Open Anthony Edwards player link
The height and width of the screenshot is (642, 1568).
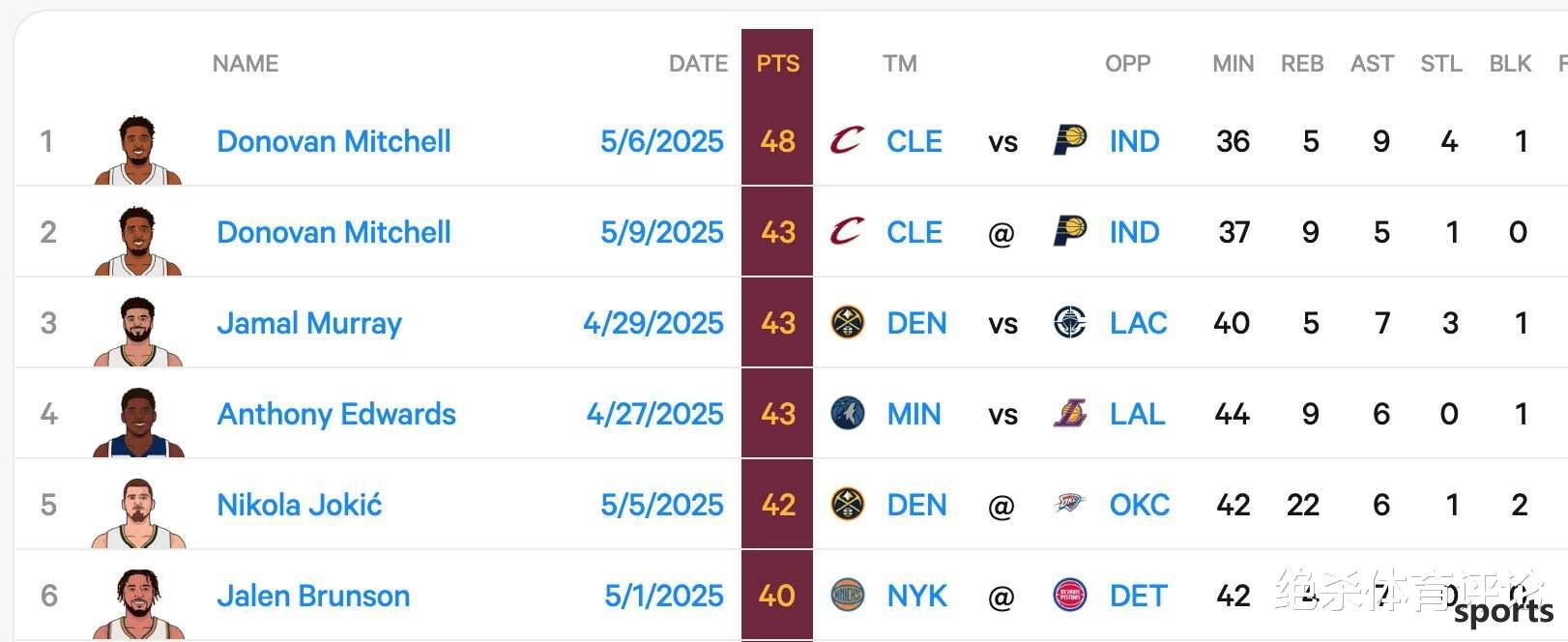point(336,414)
